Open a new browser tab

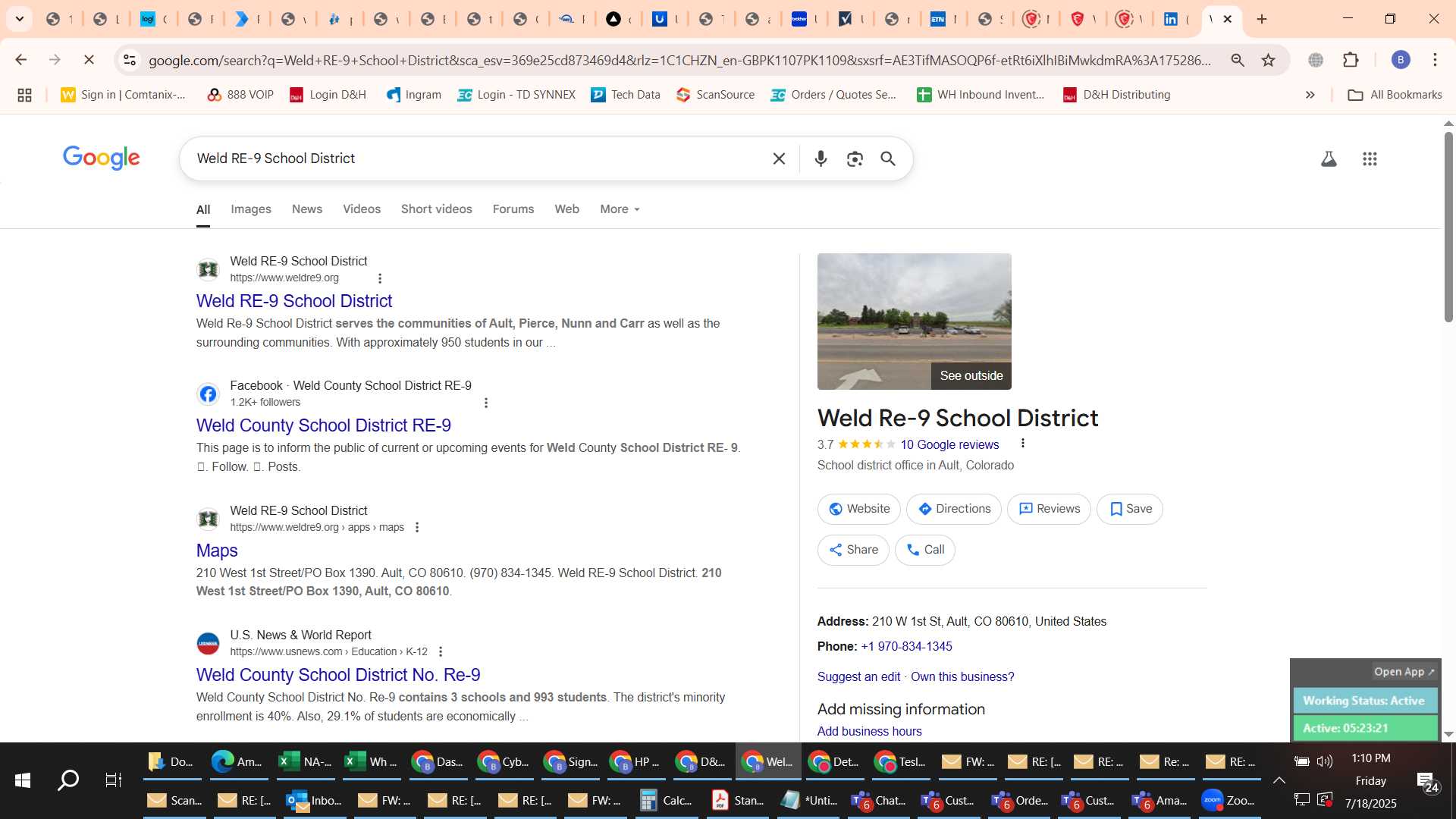[x=1262, y=19]
